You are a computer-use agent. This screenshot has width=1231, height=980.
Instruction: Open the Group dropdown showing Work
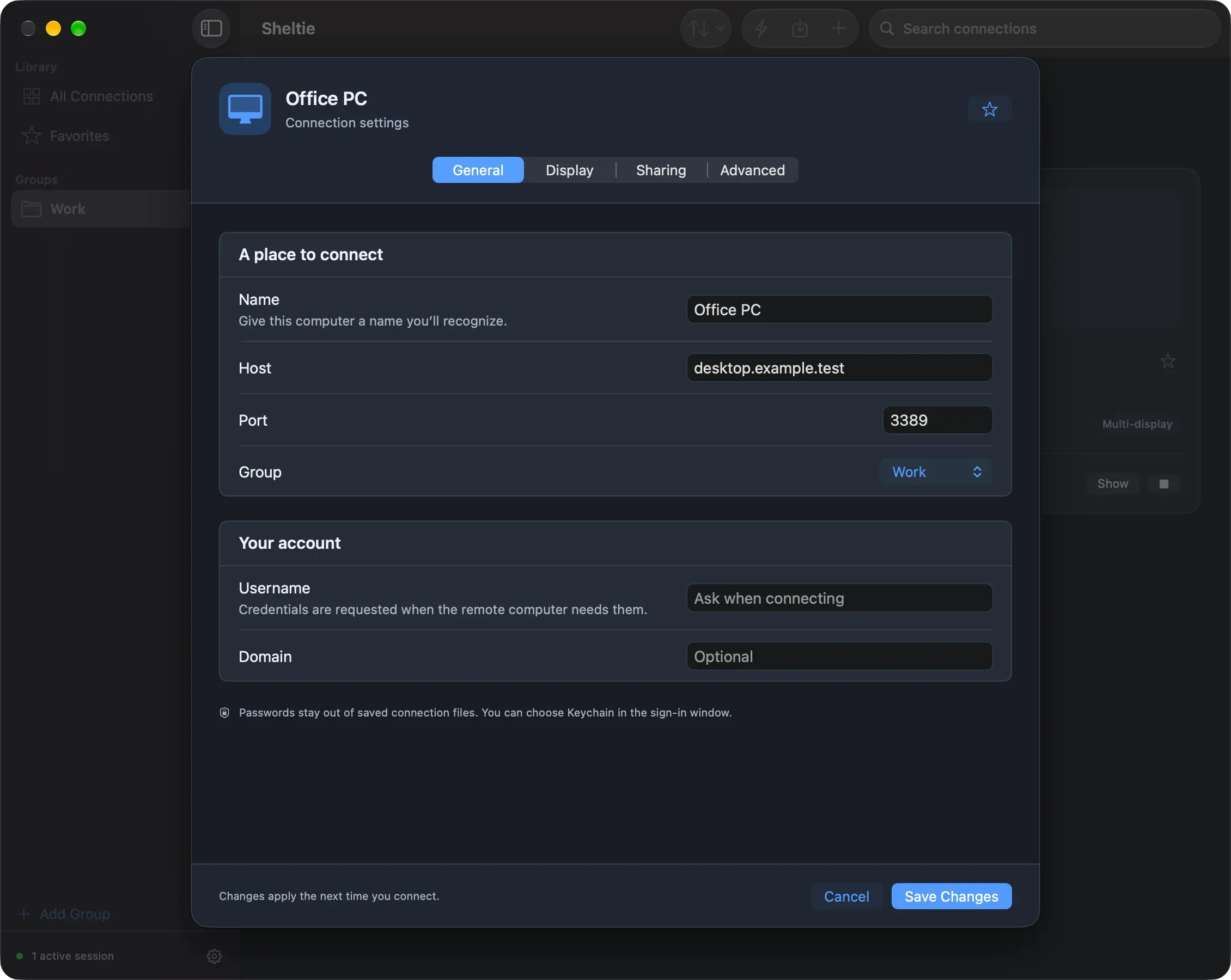(x=936, y=472)
